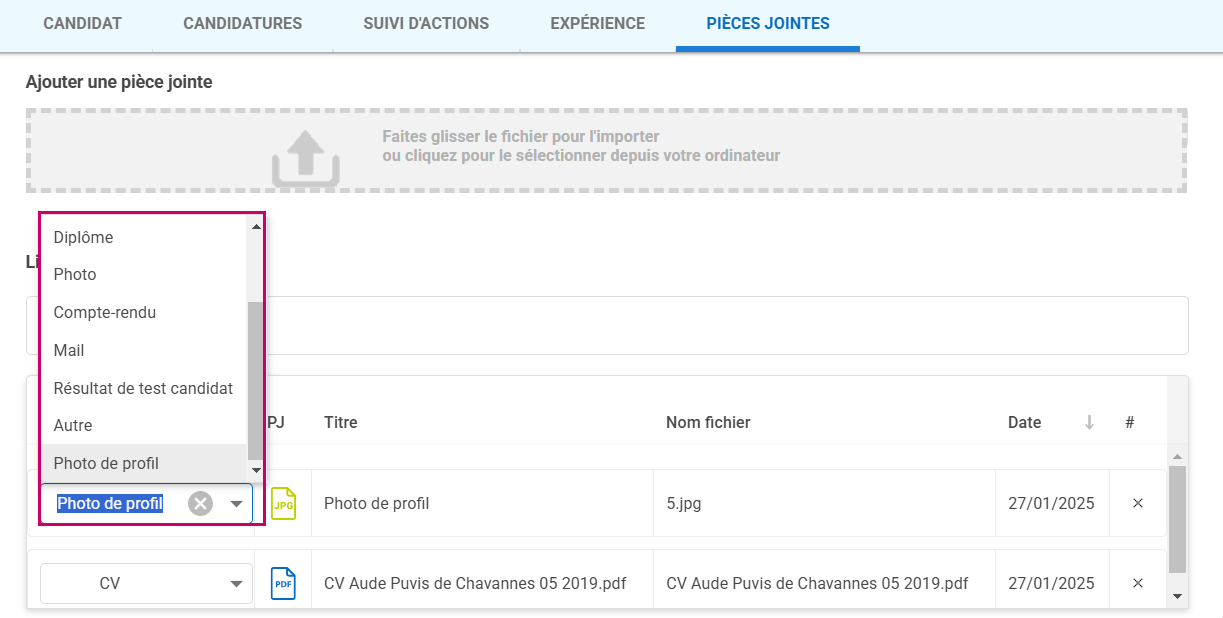The width and height of the screenshot is (1223, 618).
Task: Select Diplôme from the type list
Action: (x=84, y=237)
